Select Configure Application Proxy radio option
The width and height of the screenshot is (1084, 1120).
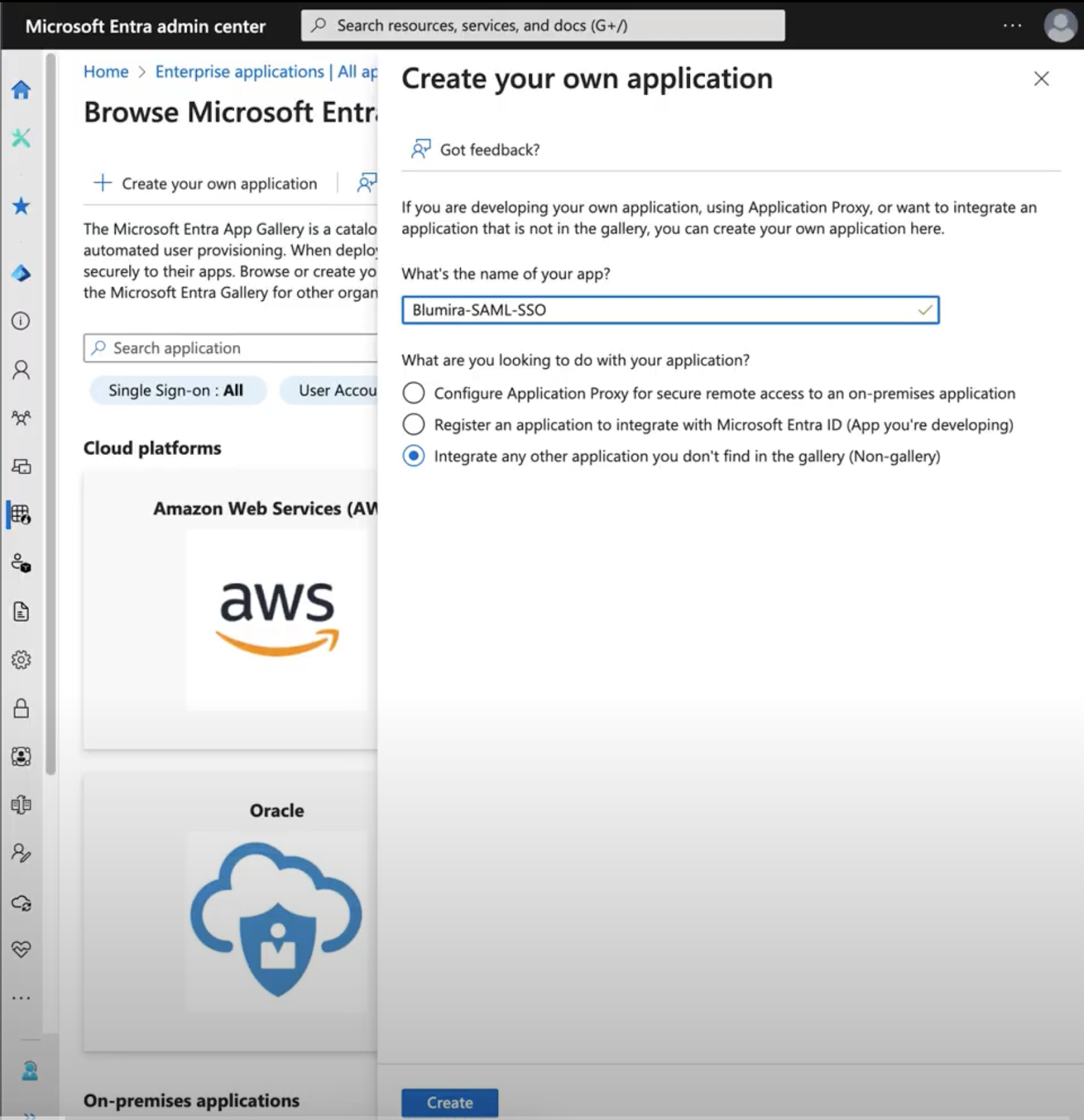tap(413, 393)
